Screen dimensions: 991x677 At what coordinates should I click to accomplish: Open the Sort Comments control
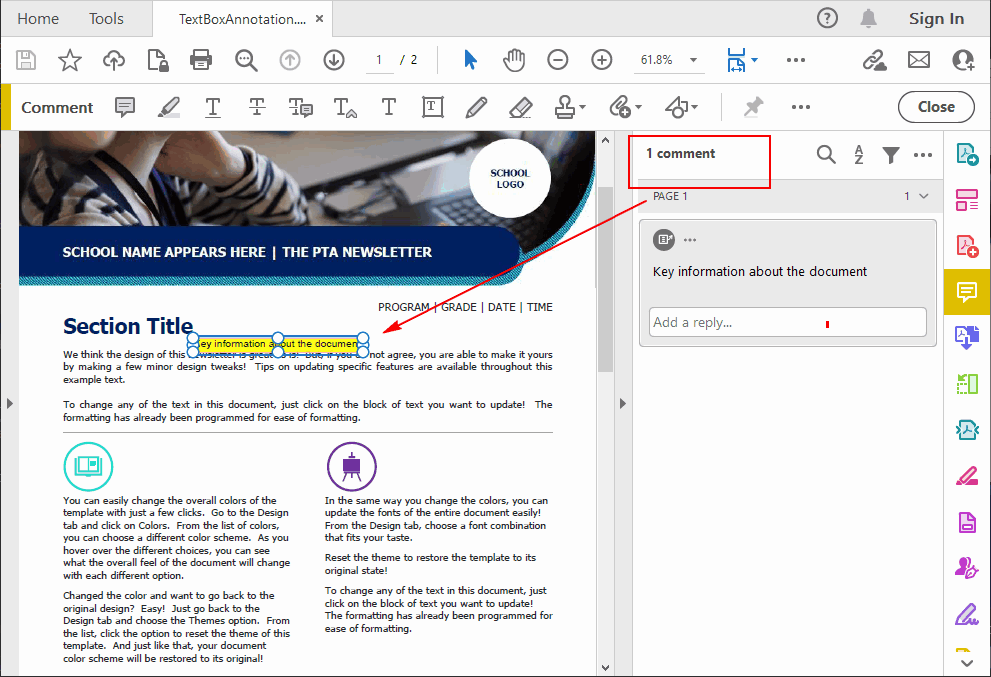tap(858, 155)
